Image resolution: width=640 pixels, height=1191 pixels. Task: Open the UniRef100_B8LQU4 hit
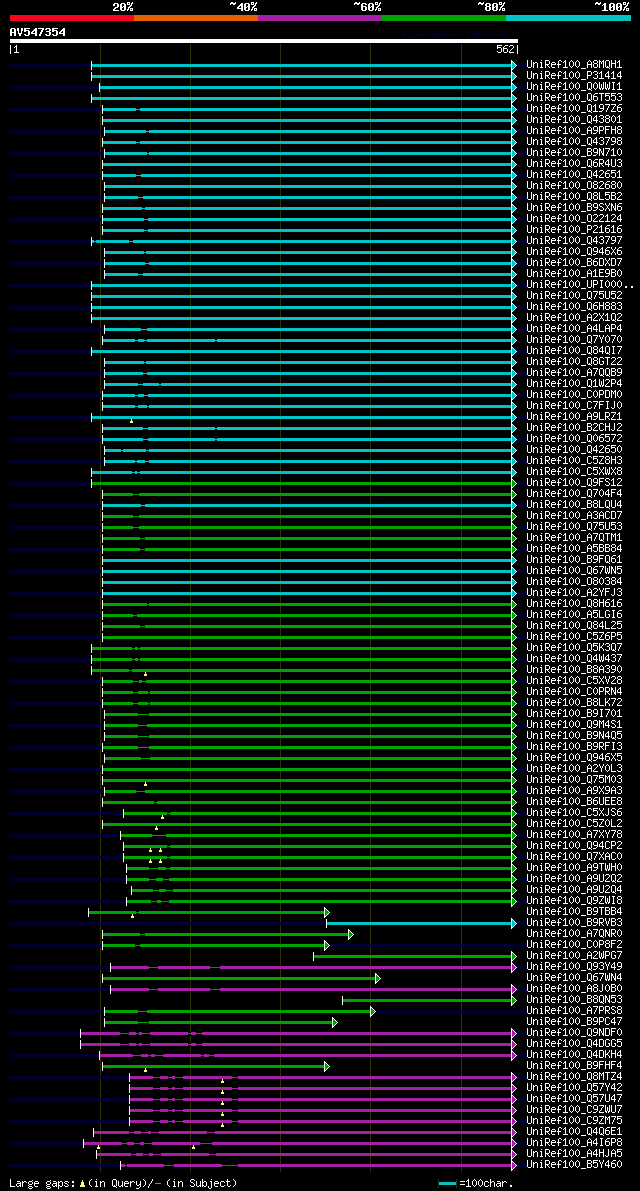coord(574,505)
